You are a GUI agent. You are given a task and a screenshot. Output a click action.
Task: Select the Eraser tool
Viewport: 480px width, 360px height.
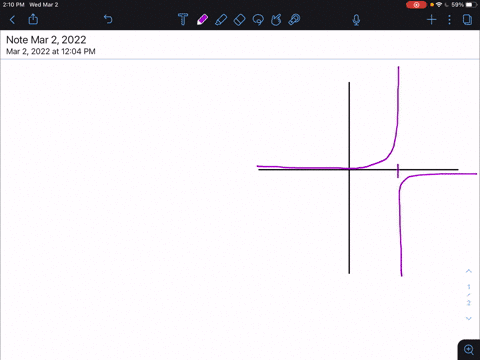click(x=239, y=20)
